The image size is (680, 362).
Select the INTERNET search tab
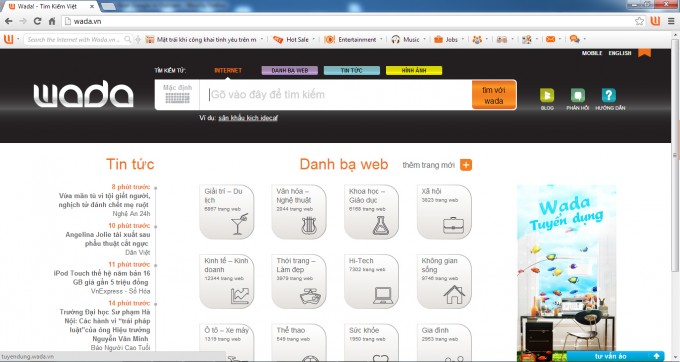(x=228, y=70)
